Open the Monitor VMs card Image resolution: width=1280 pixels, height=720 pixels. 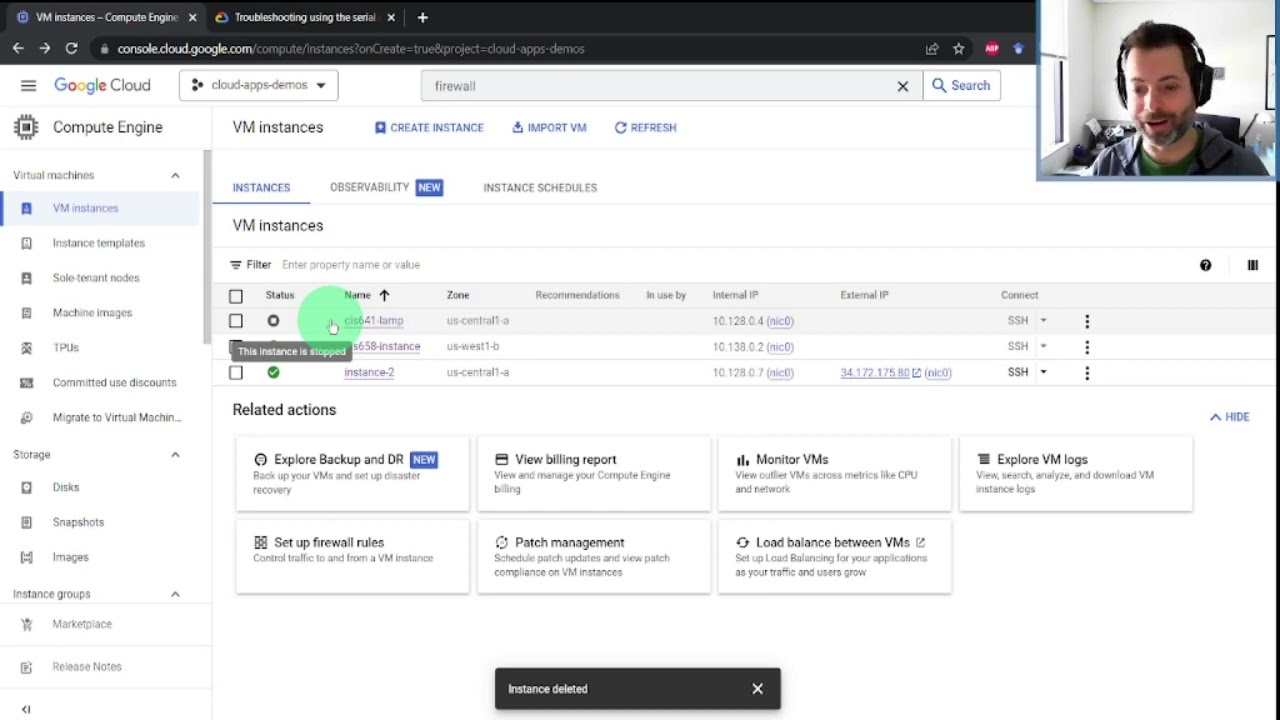[x=835, y=474]
